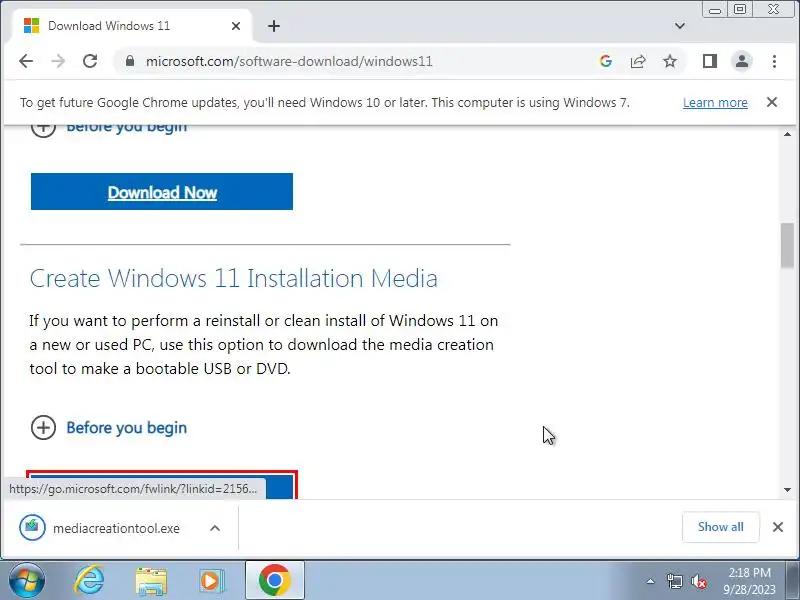
Task: Click Show all downloads
Action: coord(720,527)
